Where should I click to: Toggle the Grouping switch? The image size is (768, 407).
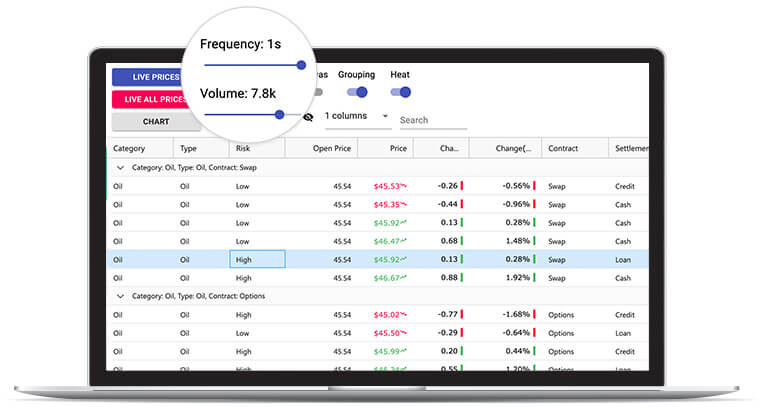pos(356,92)
